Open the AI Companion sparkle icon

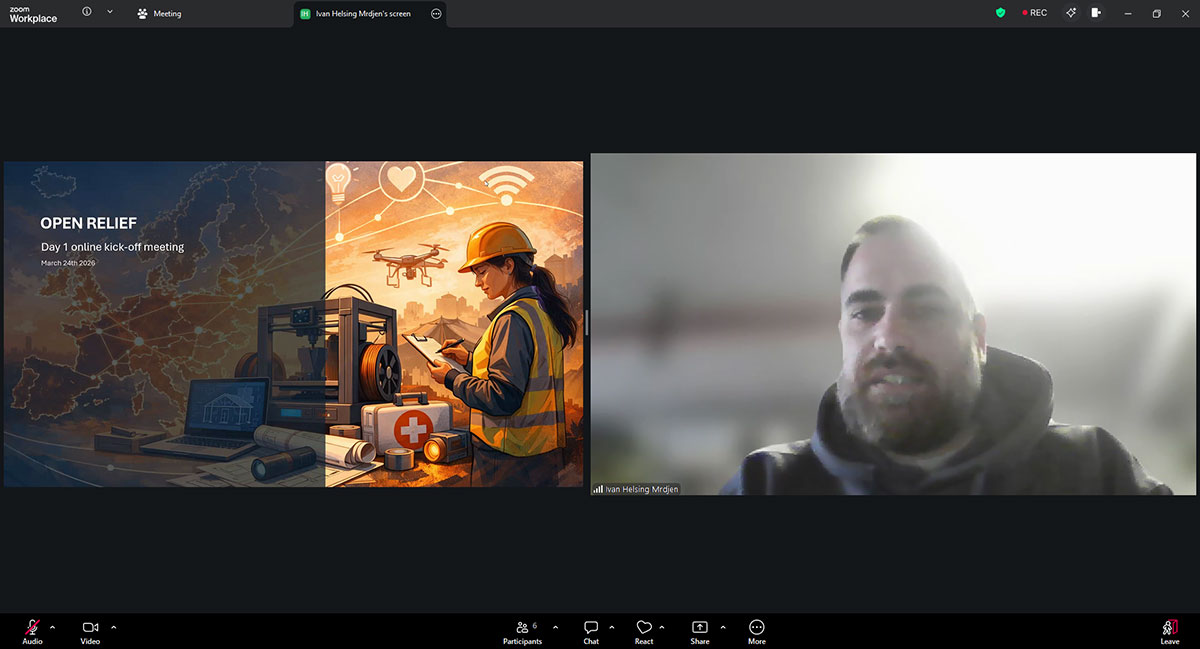(x=1071, y=13)
